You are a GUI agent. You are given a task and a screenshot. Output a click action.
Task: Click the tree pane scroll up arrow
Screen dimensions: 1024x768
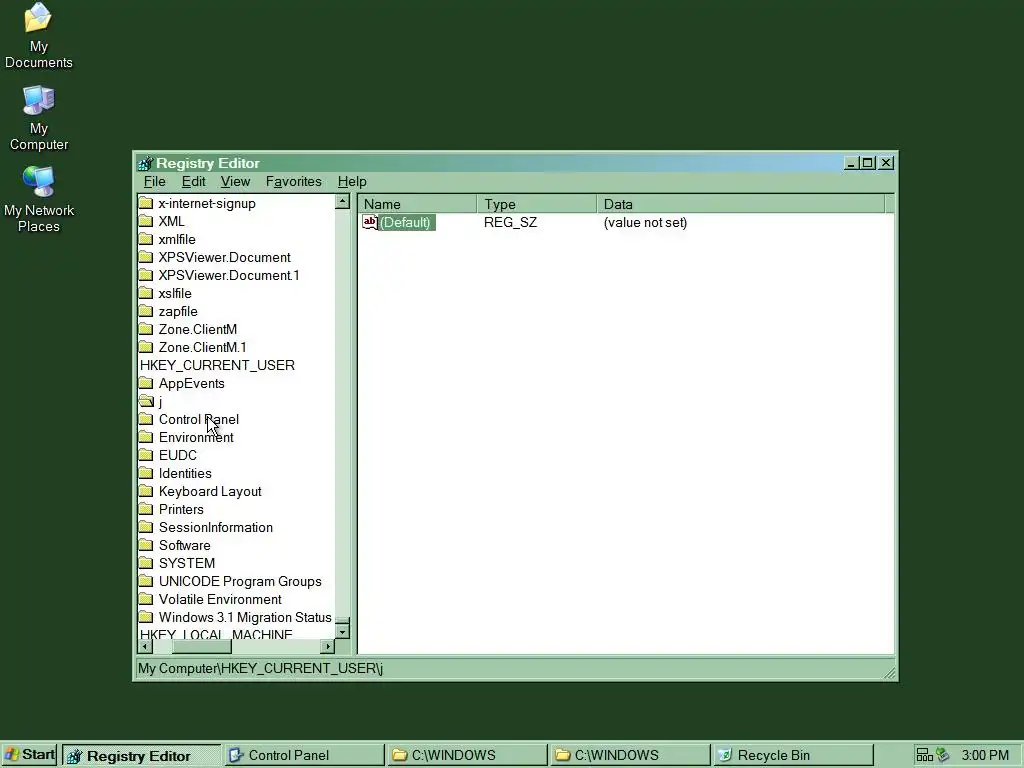click(x=343, y=202)
